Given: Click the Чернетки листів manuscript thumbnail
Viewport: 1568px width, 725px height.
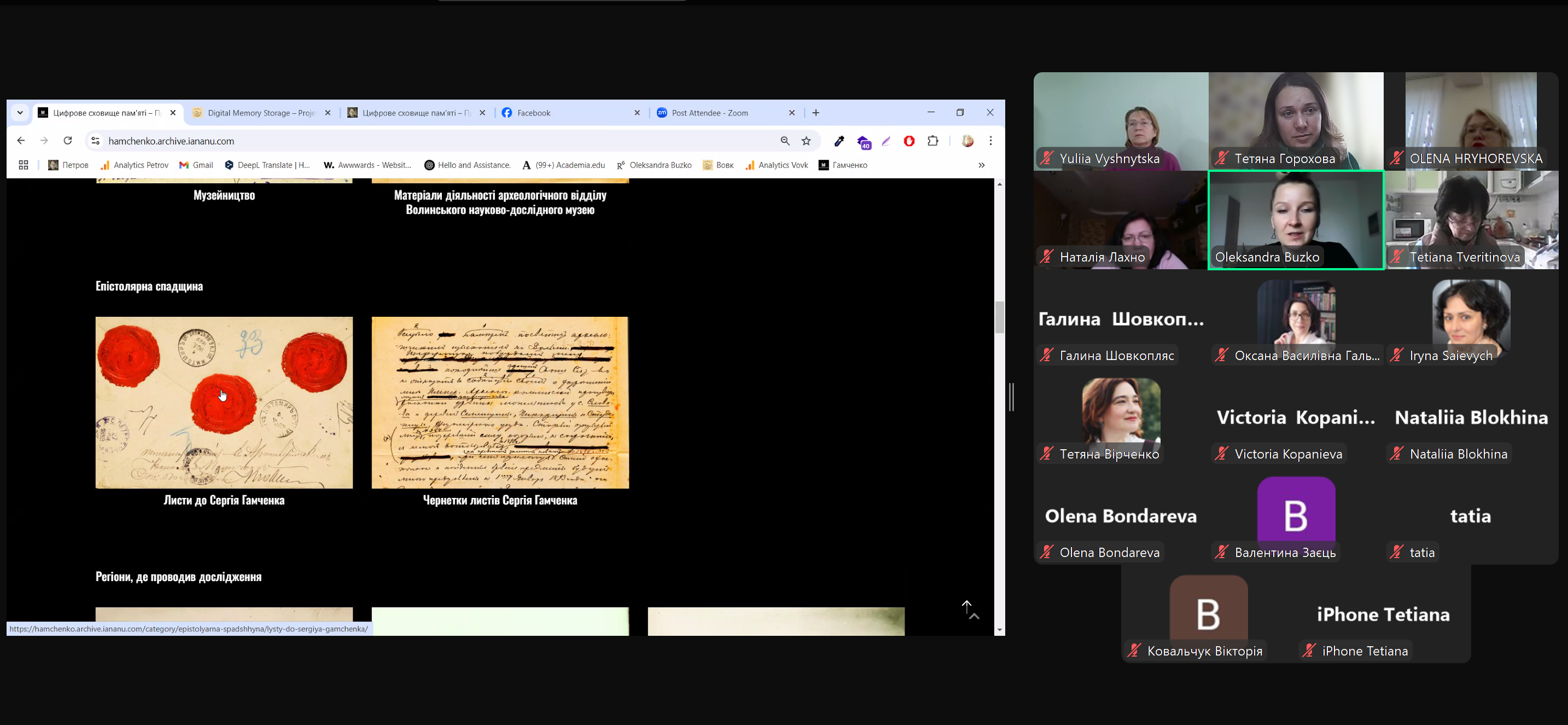Looking at the screenshot, I should pos(500,402).
